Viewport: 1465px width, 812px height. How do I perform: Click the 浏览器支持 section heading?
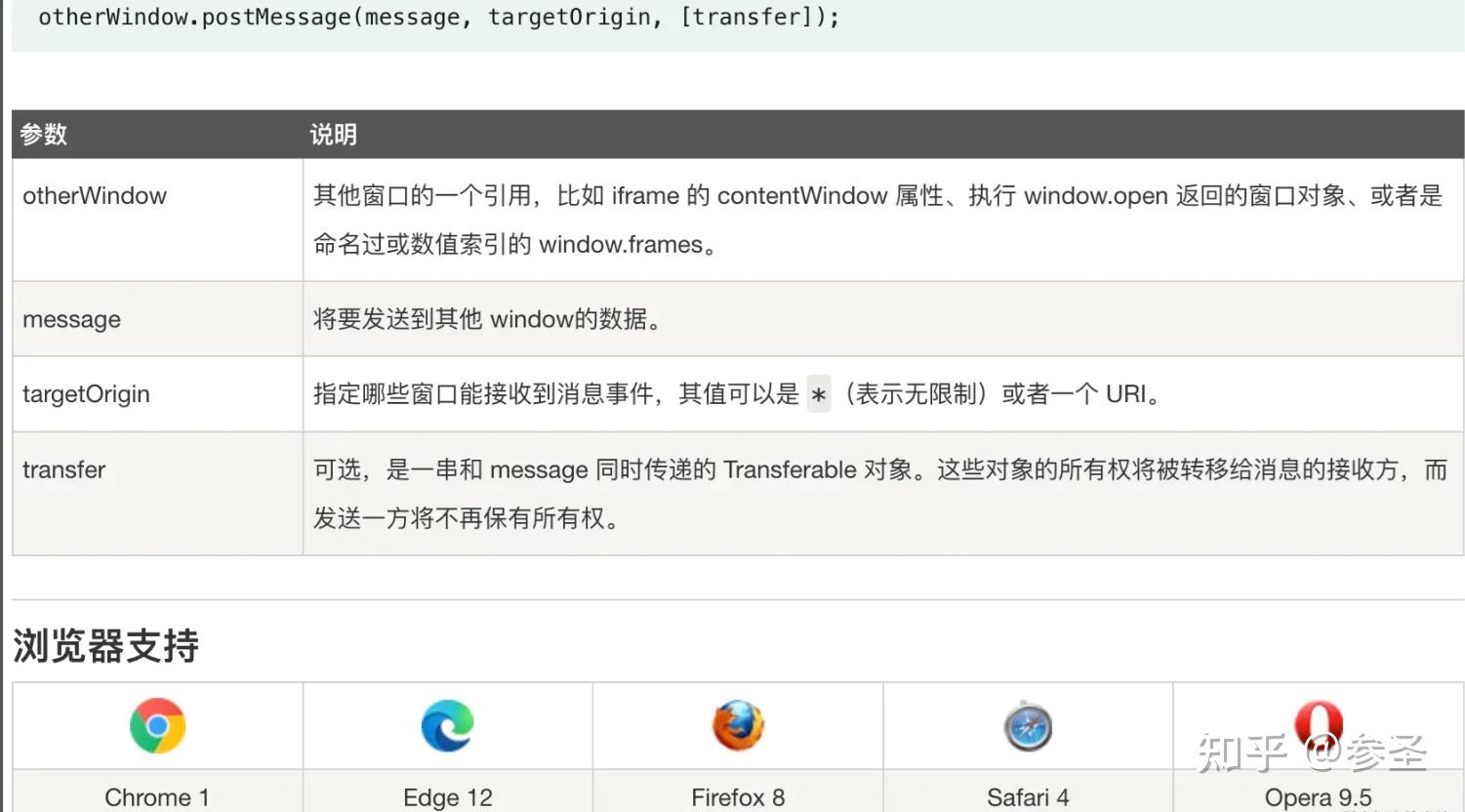[x=104, y=645]
